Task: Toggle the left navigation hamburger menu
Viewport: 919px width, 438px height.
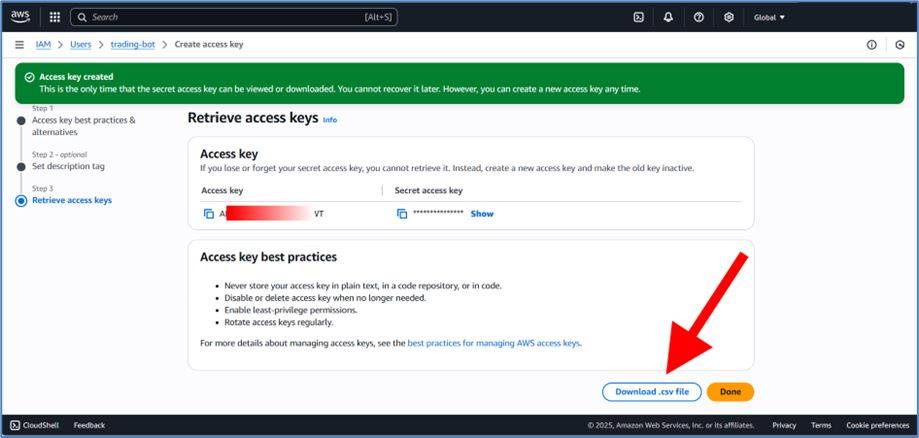Action: [19, 45]
